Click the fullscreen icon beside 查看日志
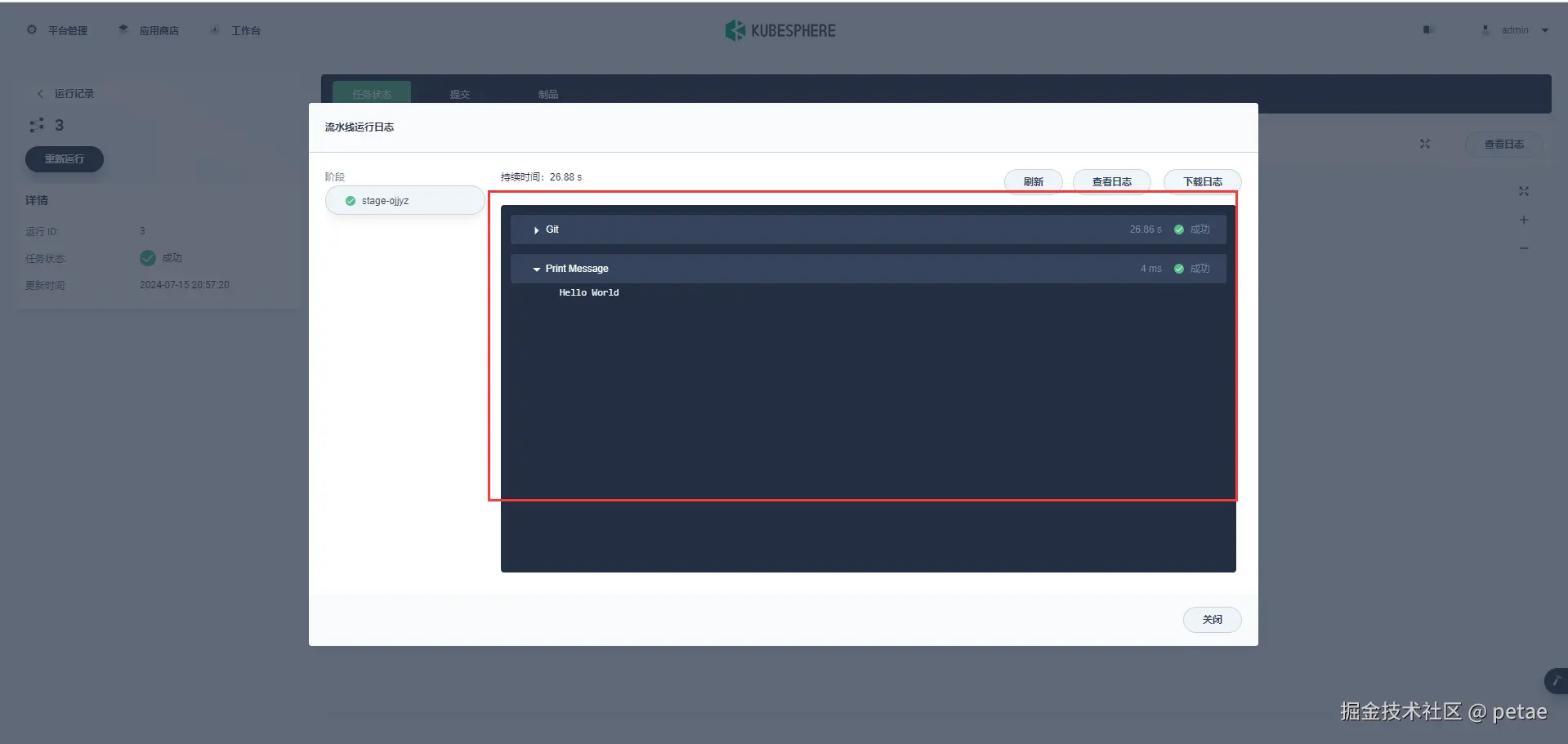Image resolution: width=1568 pixels, height=744 pixels. pos(1424,144)
